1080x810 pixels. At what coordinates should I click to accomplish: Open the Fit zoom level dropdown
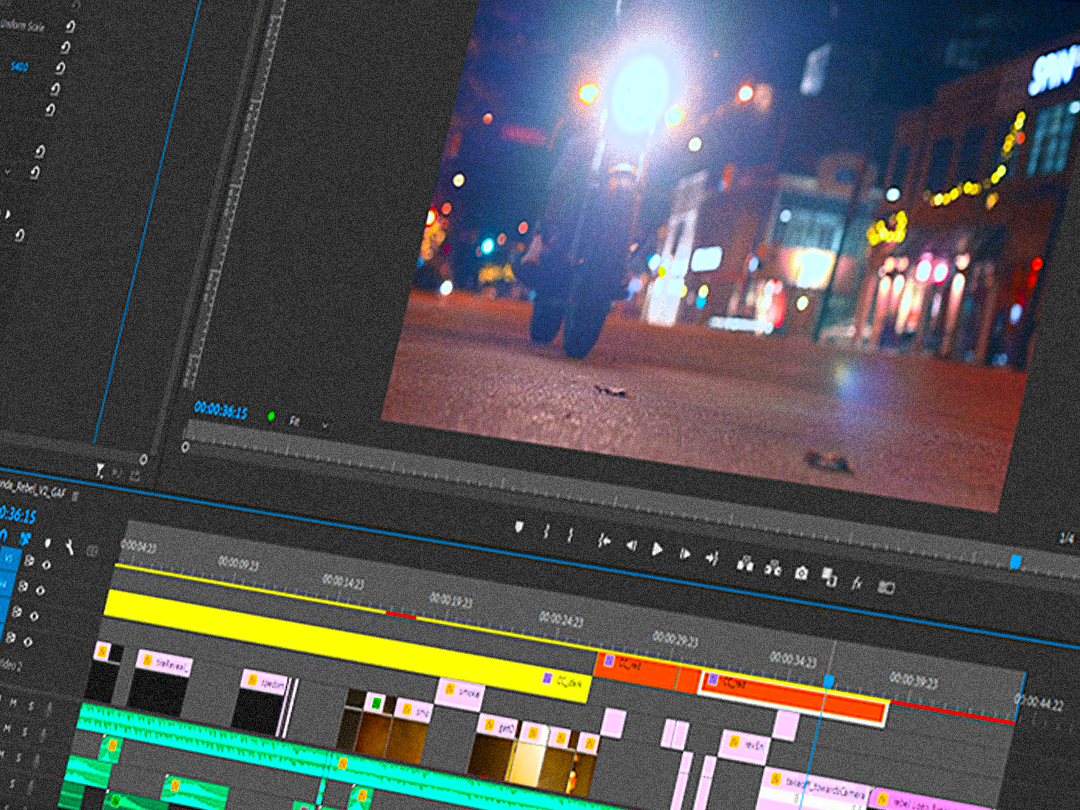308,423
